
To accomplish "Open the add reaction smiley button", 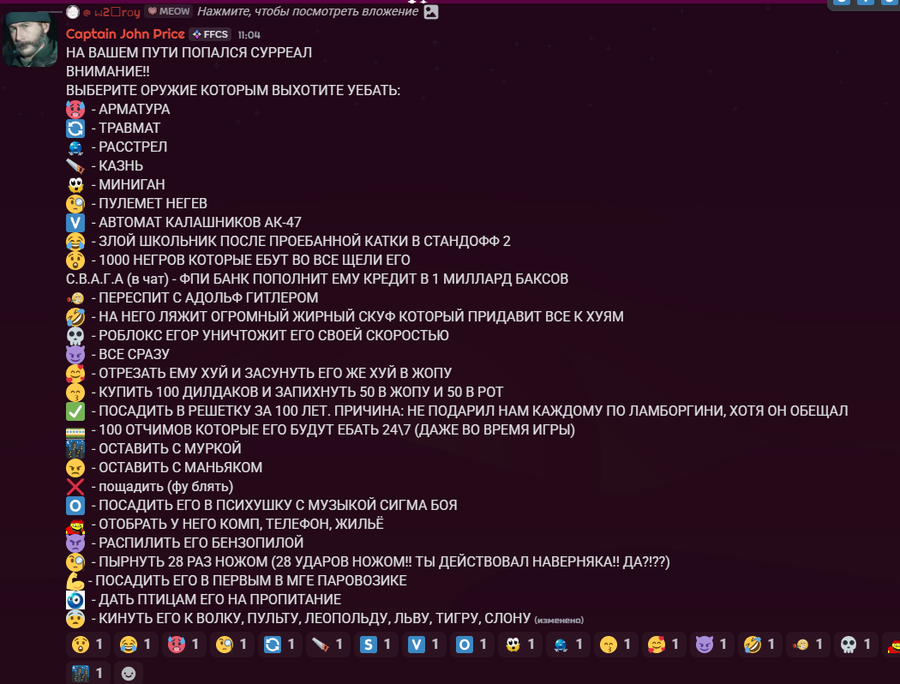I will (x=129, y=673).
